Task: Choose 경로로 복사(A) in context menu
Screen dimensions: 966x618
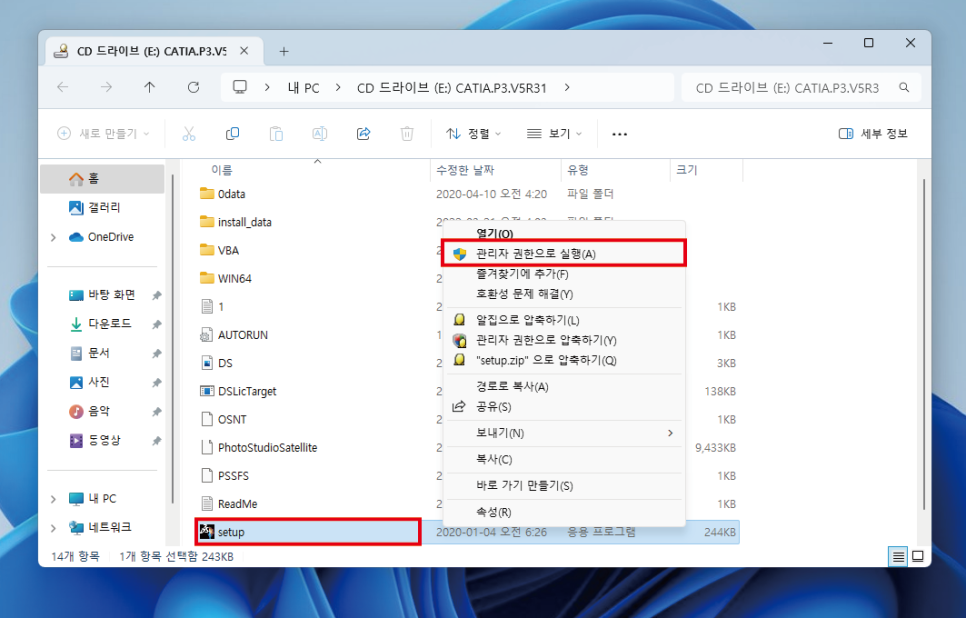Action: point(564,386)
